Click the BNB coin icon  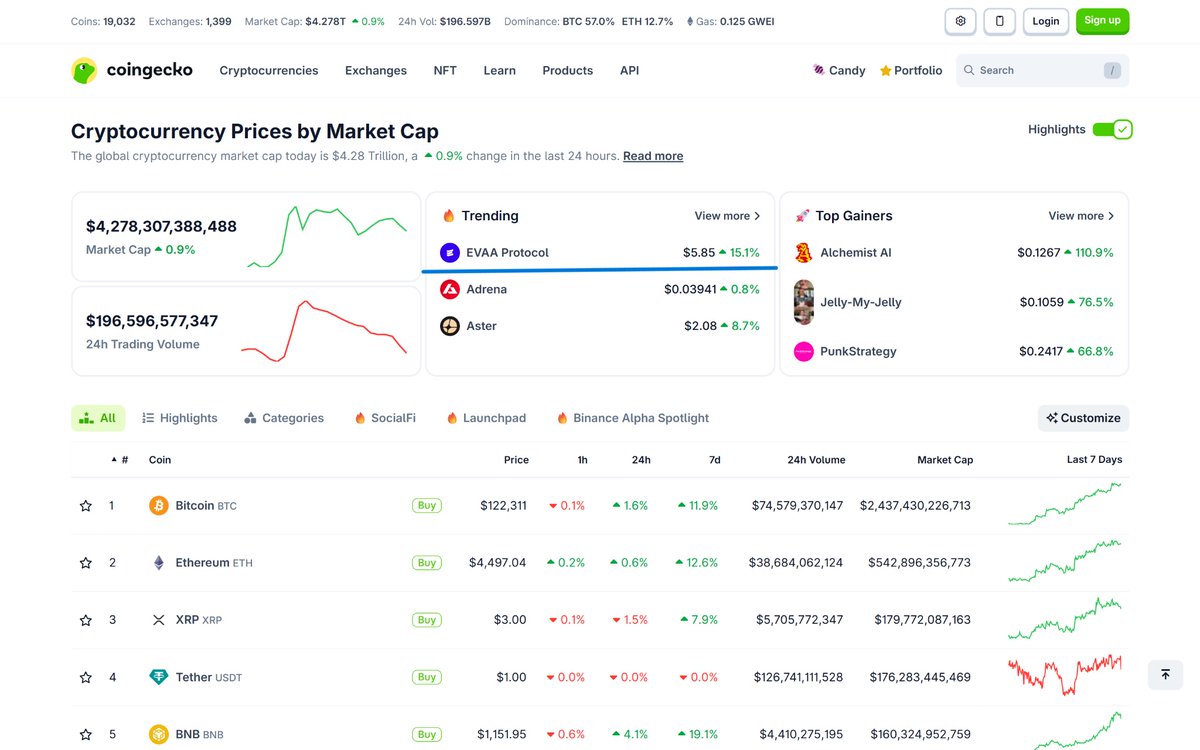click(x=158, y=734)
